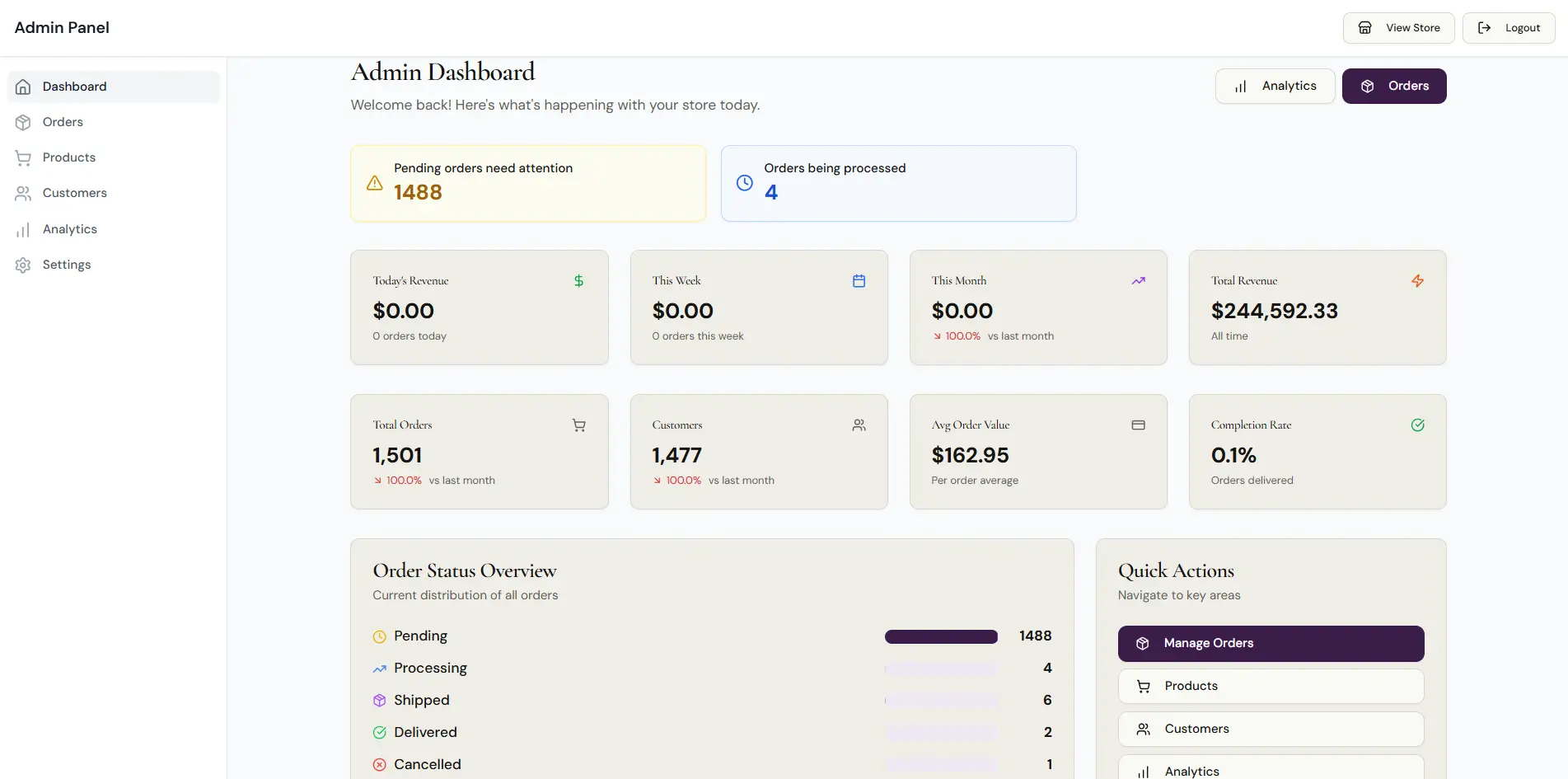
Task: Click the Pending orders progress bar
Action: click(941, 636)
